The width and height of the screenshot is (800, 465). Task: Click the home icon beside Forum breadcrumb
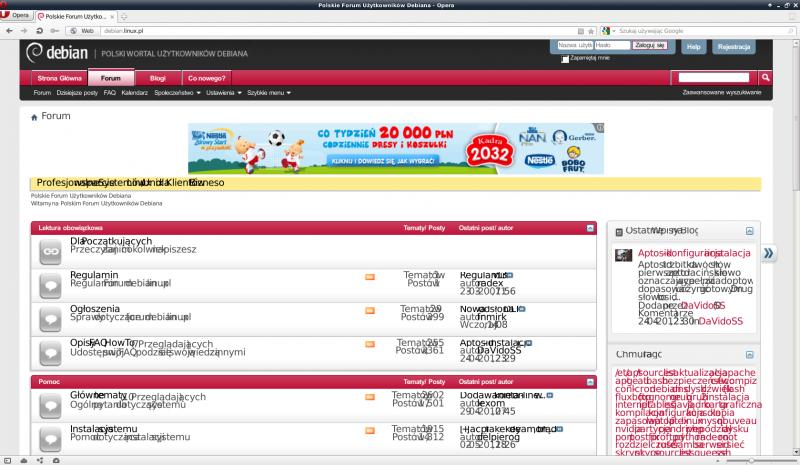[34, 117]
